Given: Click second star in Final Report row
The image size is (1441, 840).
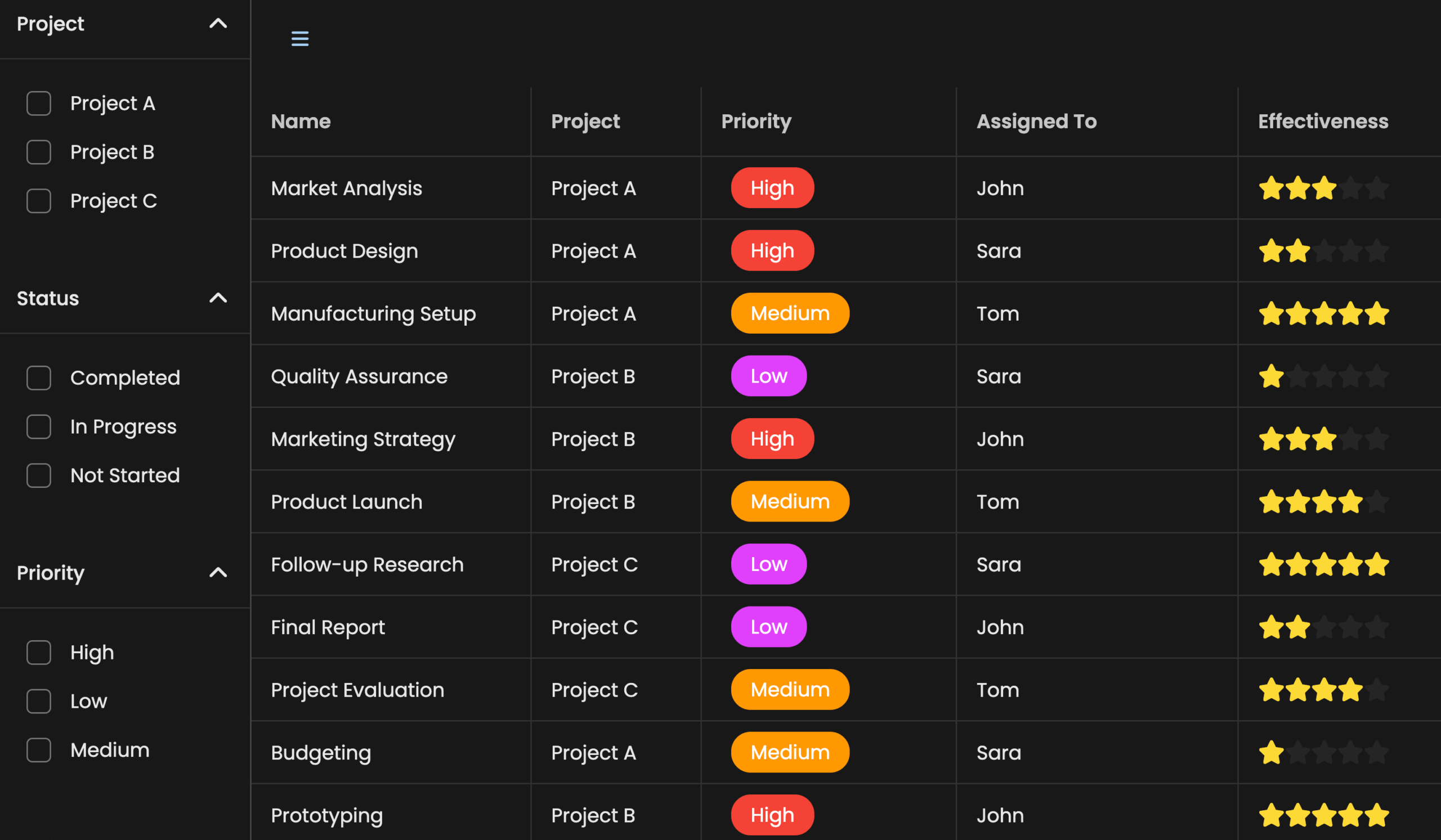Looking at the screenshot, I should pyautogui.click(x=1297, y=627).
